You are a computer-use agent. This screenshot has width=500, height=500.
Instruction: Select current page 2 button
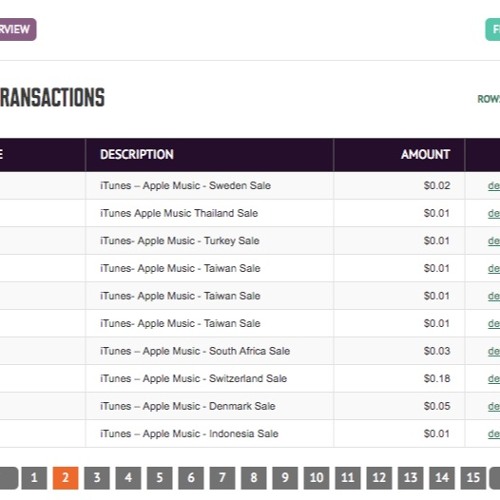pyautogui.click(x=65, y=478)
